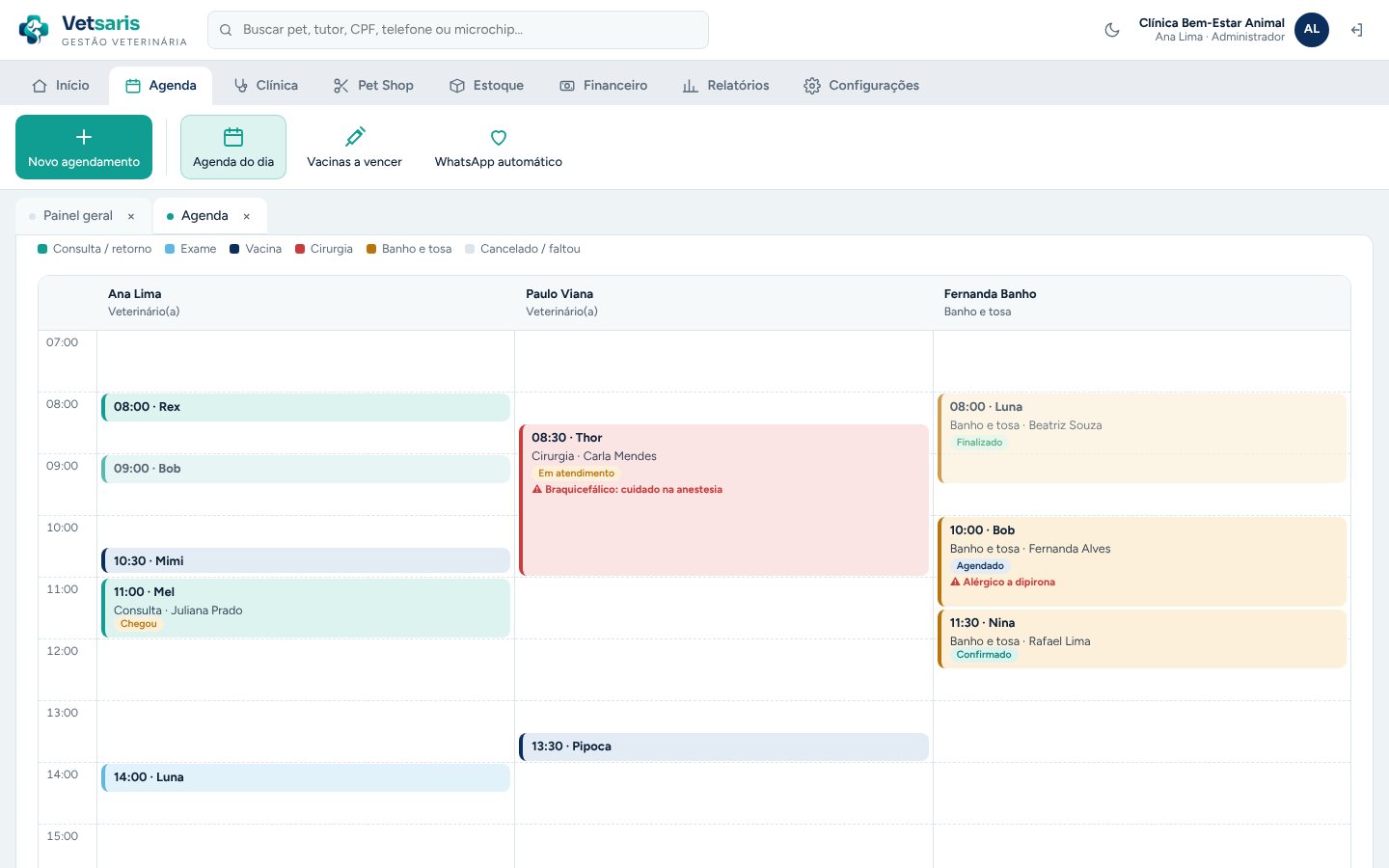The image size is (1389, 868).
Task: Click Novo agendamento button
Action: (84, 147)
